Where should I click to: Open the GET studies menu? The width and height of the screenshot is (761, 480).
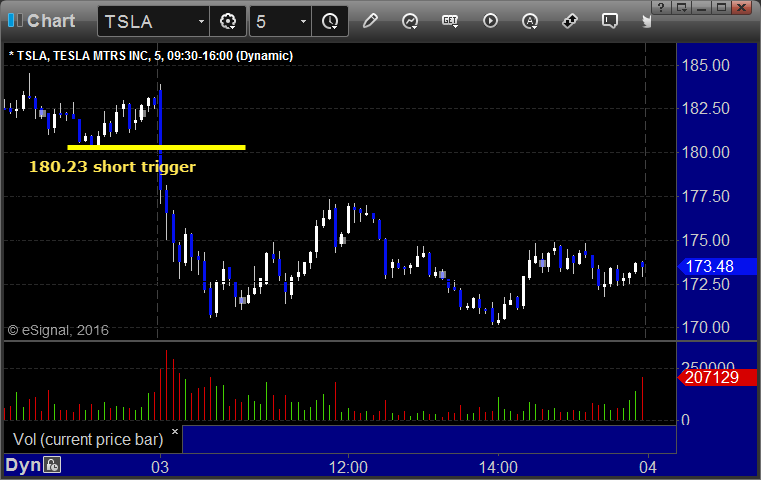[x=450, y=21]
